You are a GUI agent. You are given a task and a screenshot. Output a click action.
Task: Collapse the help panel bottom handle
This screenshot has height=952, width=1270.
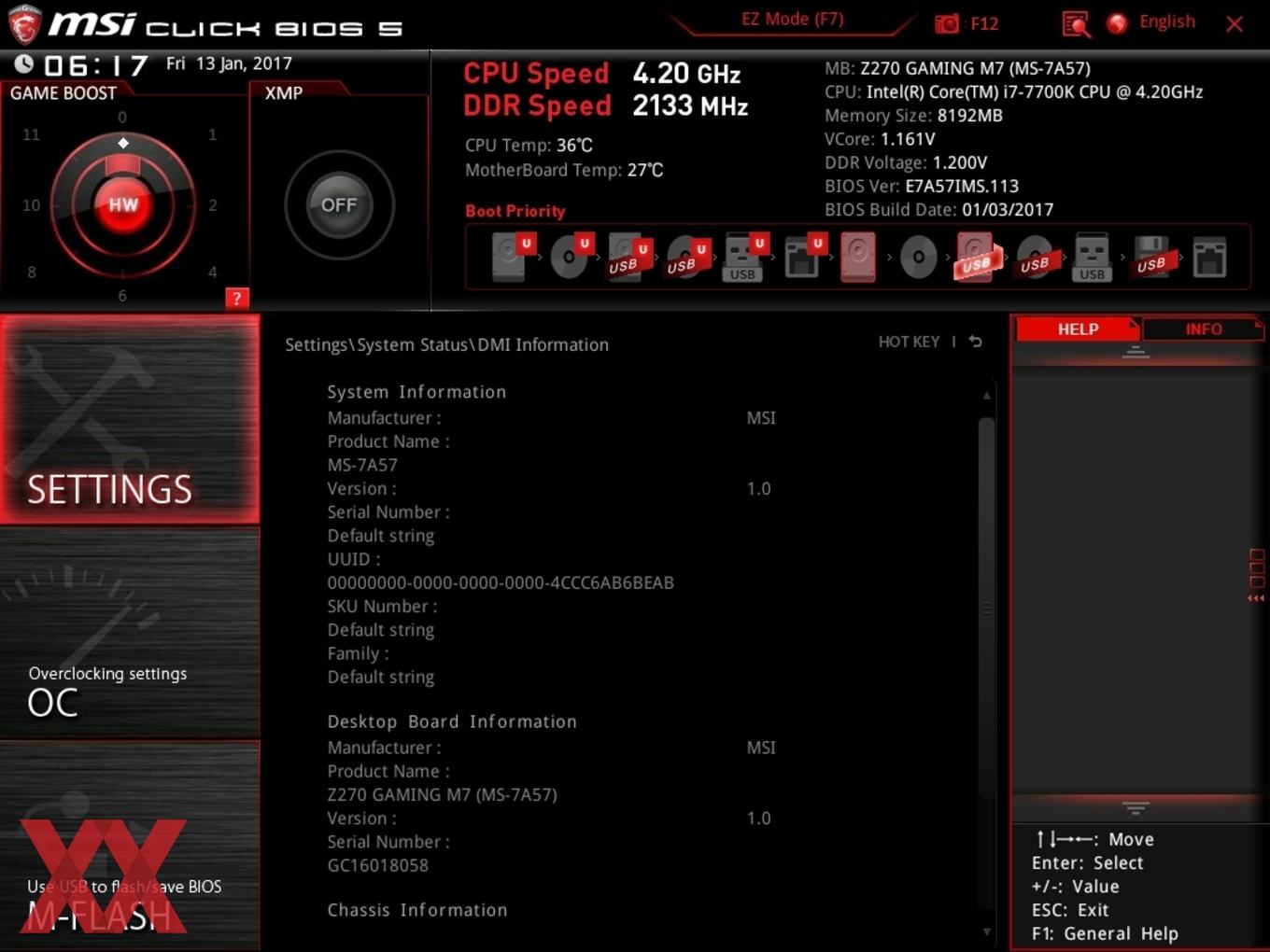coord(1136,808)
